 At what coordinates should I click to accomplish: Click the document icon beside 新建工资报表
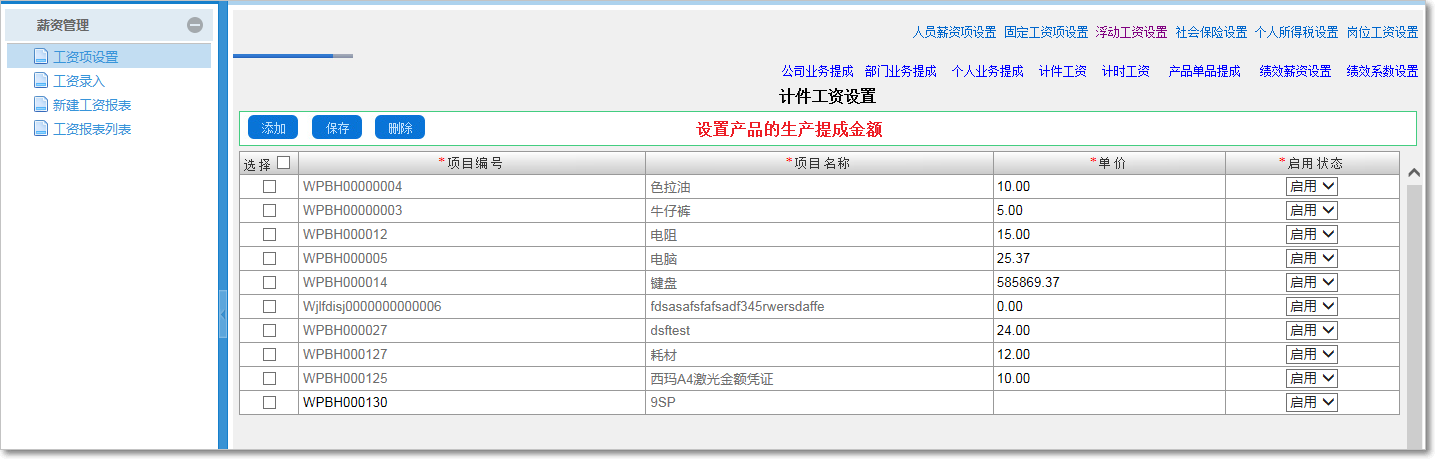pyautogui.click(x=41, y=104)
